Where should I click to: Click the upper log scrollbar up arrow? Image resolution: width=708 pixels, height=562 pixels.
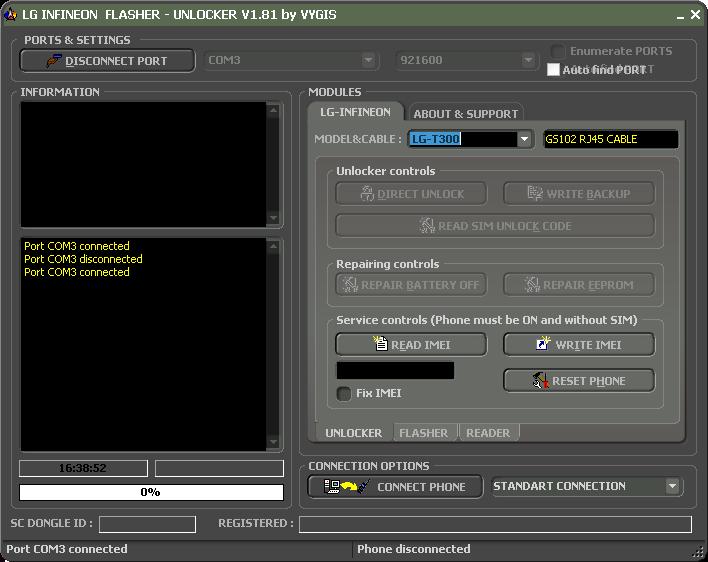273,110
